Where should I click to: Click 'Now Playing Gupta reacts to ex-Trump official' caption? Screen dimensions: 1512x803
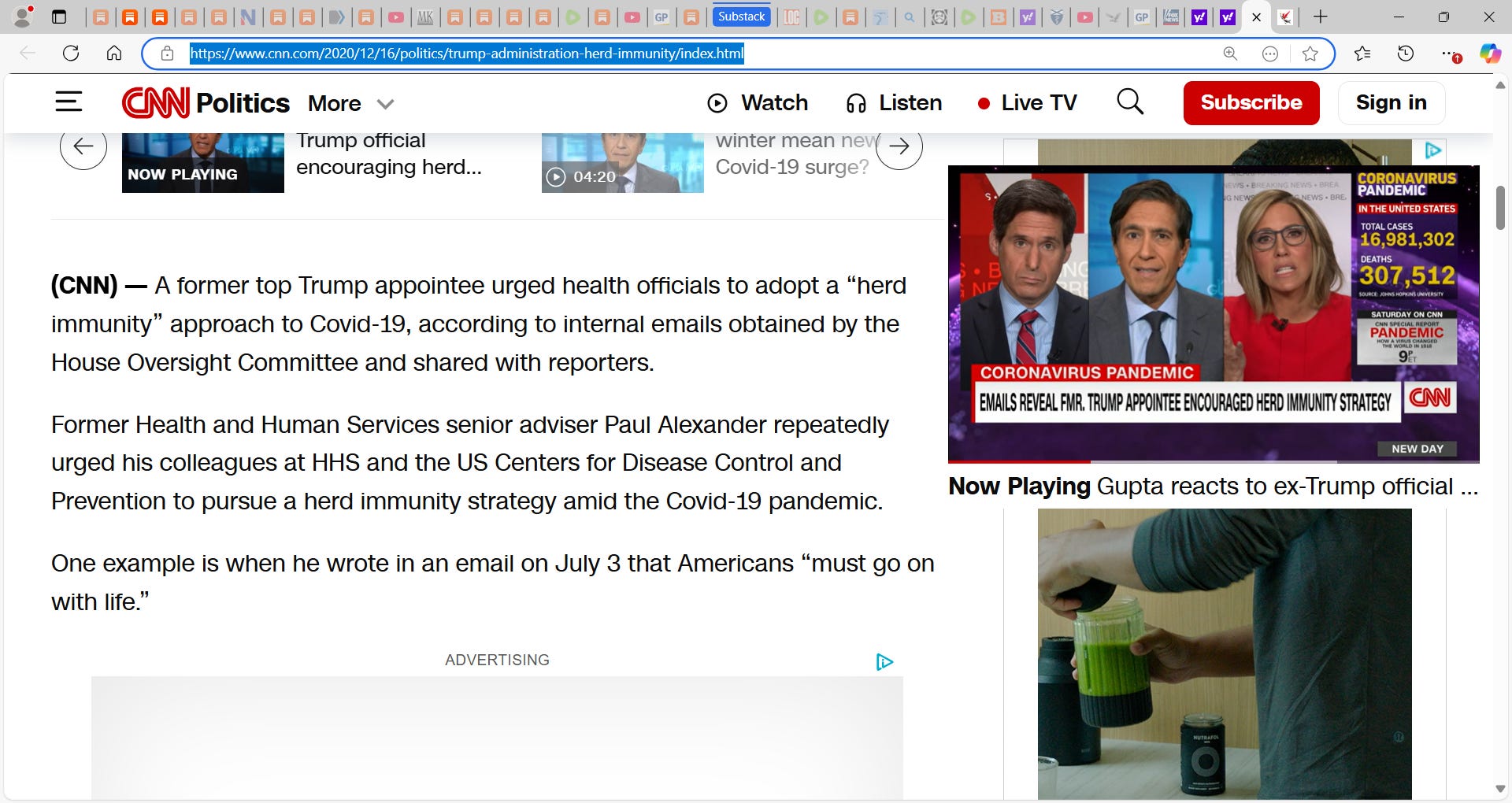pos(1214,487)
